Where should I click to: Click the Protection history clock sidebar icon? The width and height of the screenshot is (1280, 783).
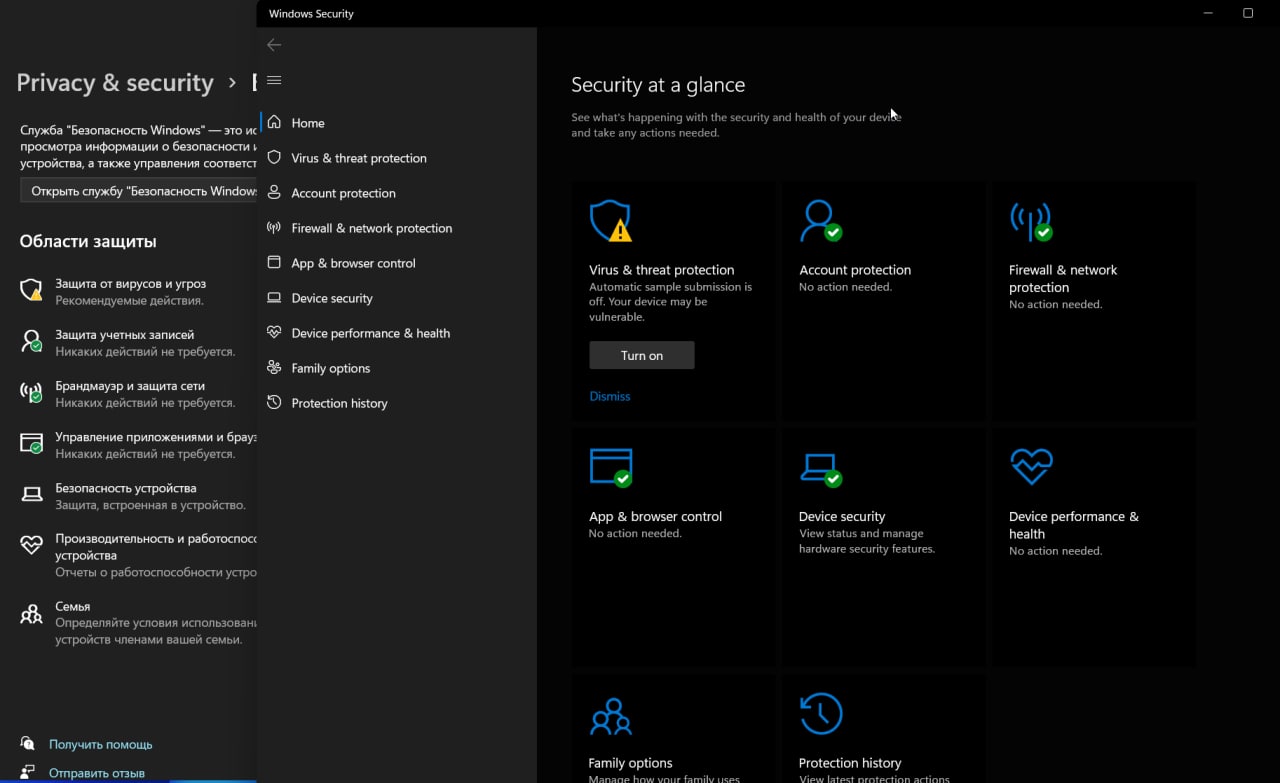tap(274, 403)
